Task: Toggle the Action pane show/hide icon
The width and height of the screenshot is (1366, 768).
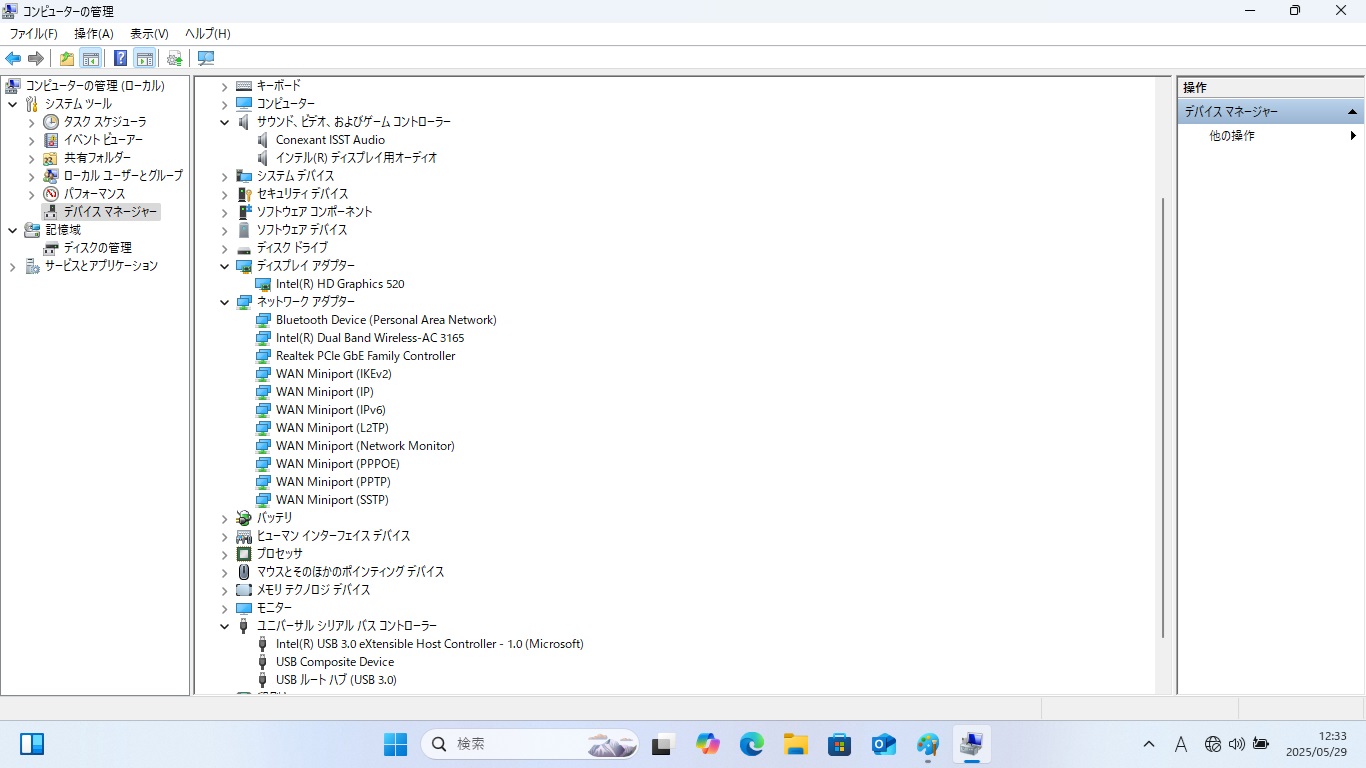Action: point(144,58)
